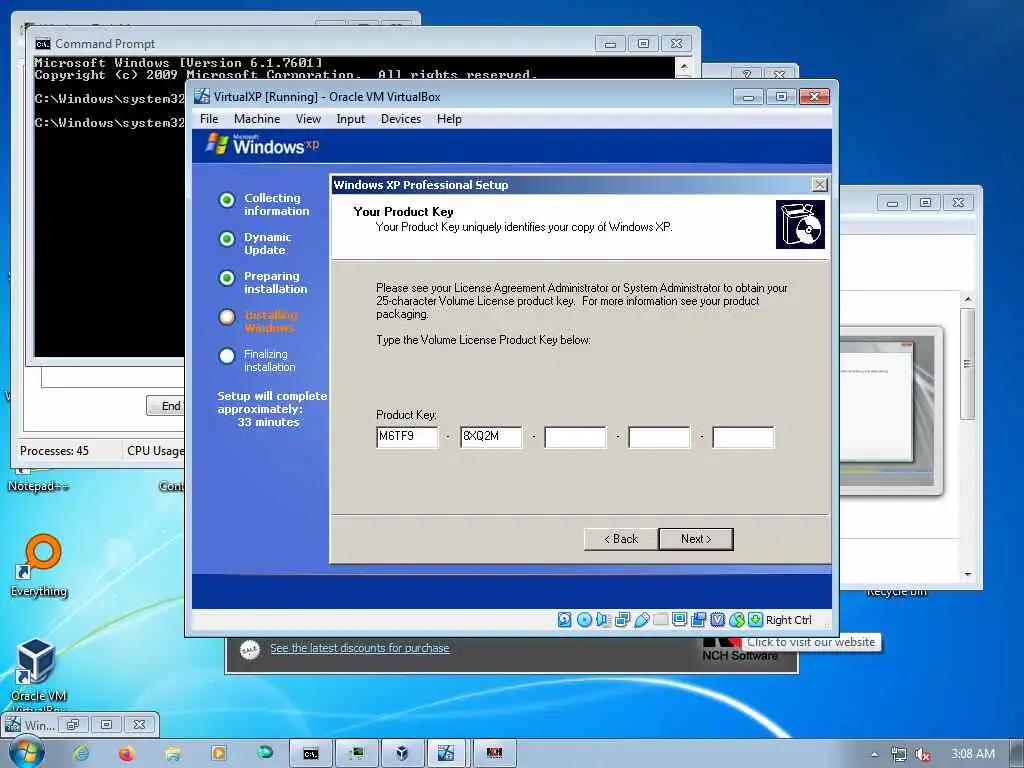The height and width of the screenshot is (768, 1024).
Task: Open the Input menu in VirtualBox
Action: click(351, 119)
